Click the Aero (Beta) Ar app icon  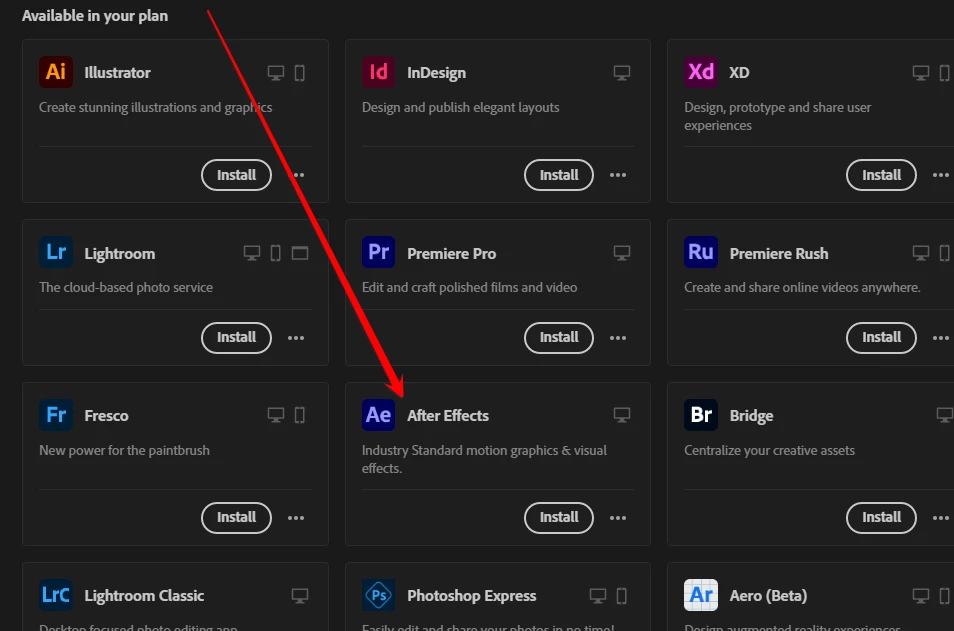pyautogui.click(x=701, y=595)
